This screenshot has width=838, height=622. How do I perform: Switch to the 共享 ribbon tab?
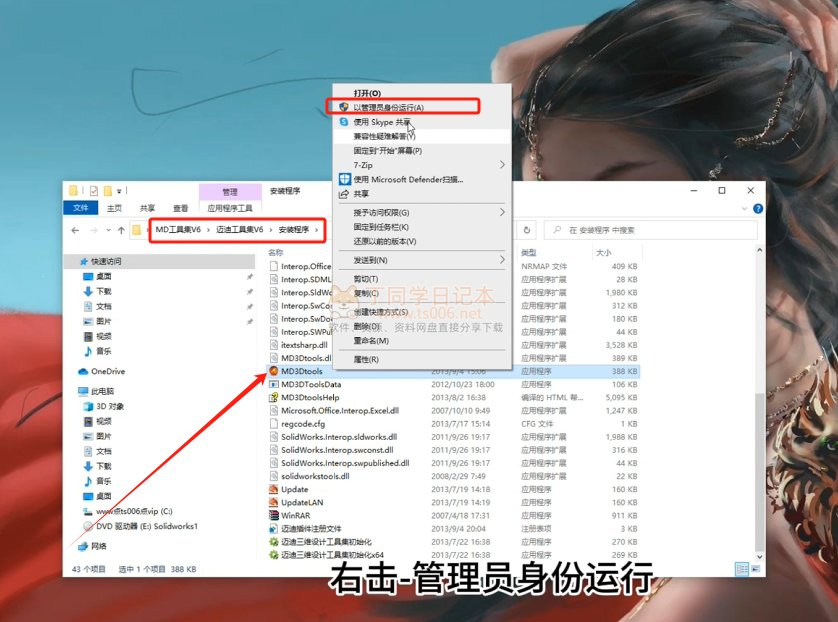pyautogui.click(x=147, y=208)
